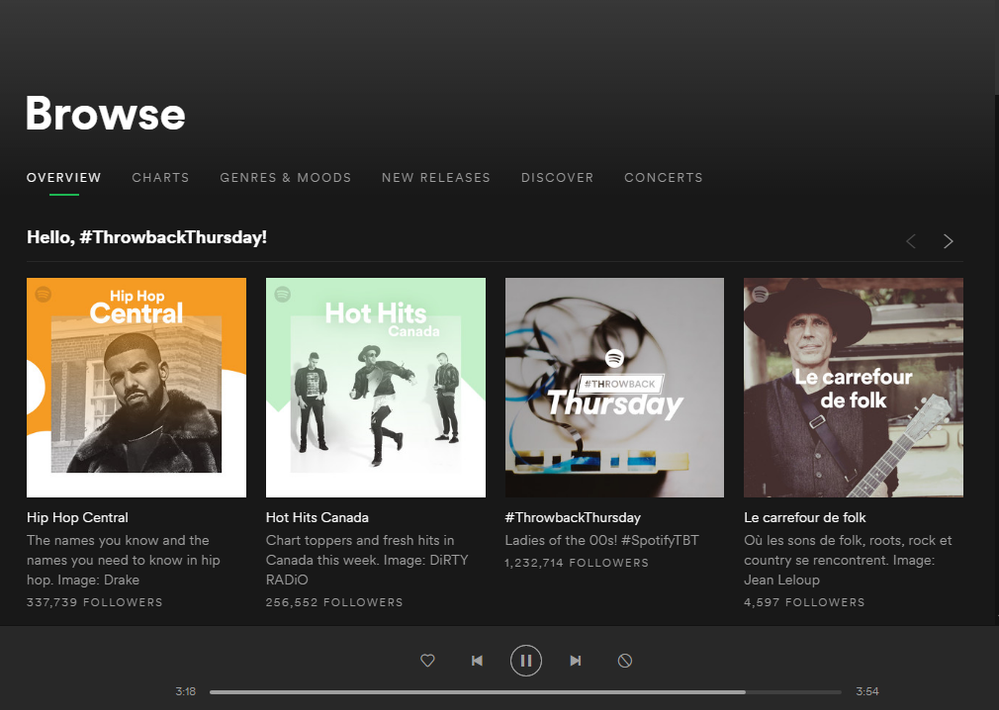Open Le carrefour de folk cover
The width and height of the screenshot is (999, 710).
[854, 388]
